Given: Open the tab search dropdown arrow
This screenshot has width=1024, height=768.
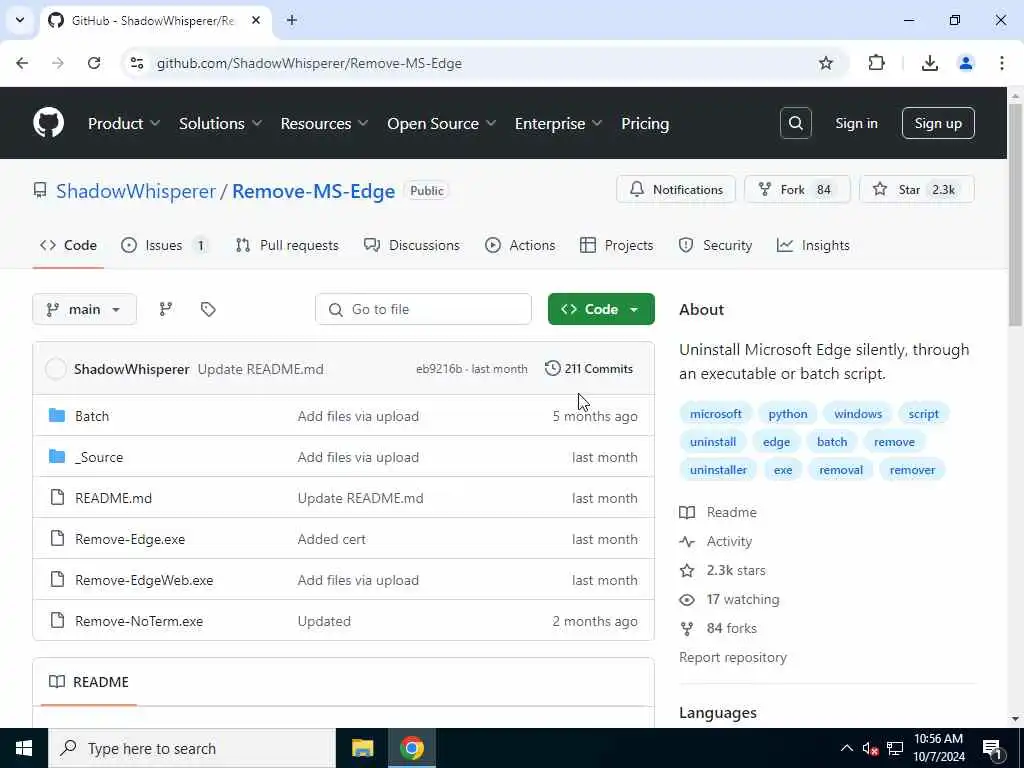Looking at the screenshot, I should (20, 20).
